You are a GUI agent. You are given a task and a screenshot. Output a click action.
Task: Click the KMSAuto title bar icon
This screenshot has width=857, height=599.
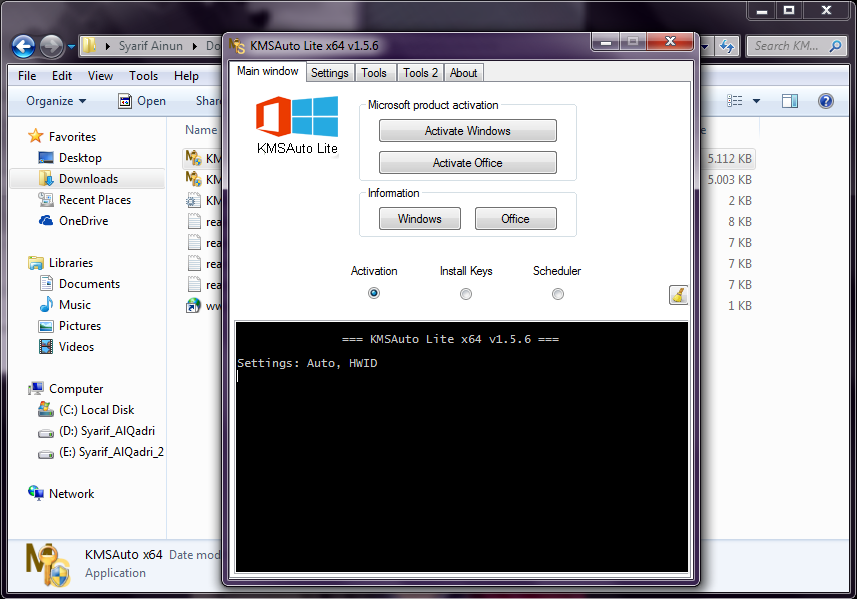tap(237, 46)
